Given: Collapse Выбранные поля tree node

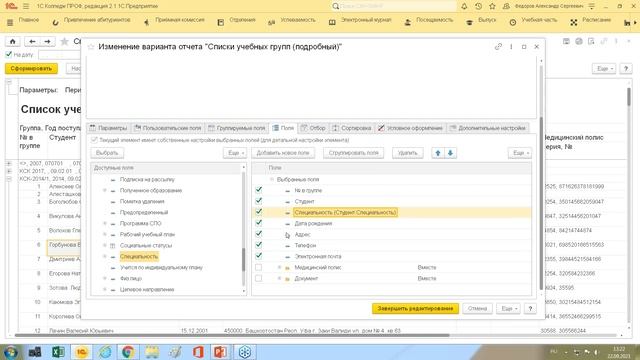Looking at the screenshot, I should coord(272,179).
